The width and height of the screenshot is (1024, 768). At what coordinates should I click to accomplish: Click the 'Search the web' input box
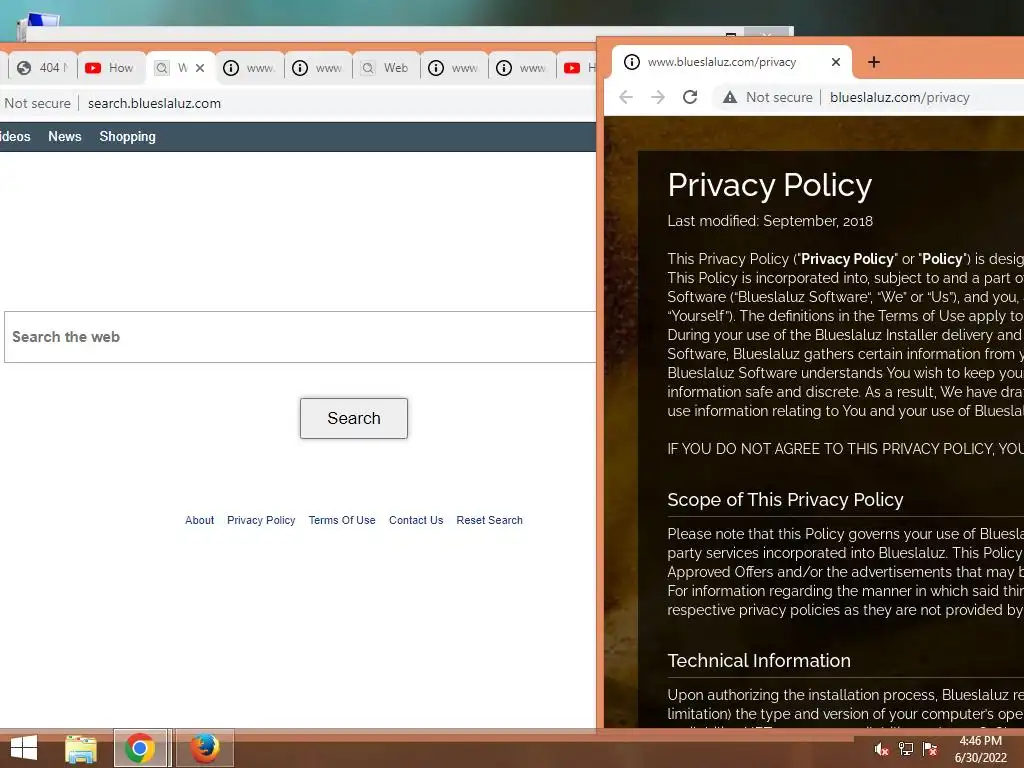pyautogui.click(x=300, y=337)
